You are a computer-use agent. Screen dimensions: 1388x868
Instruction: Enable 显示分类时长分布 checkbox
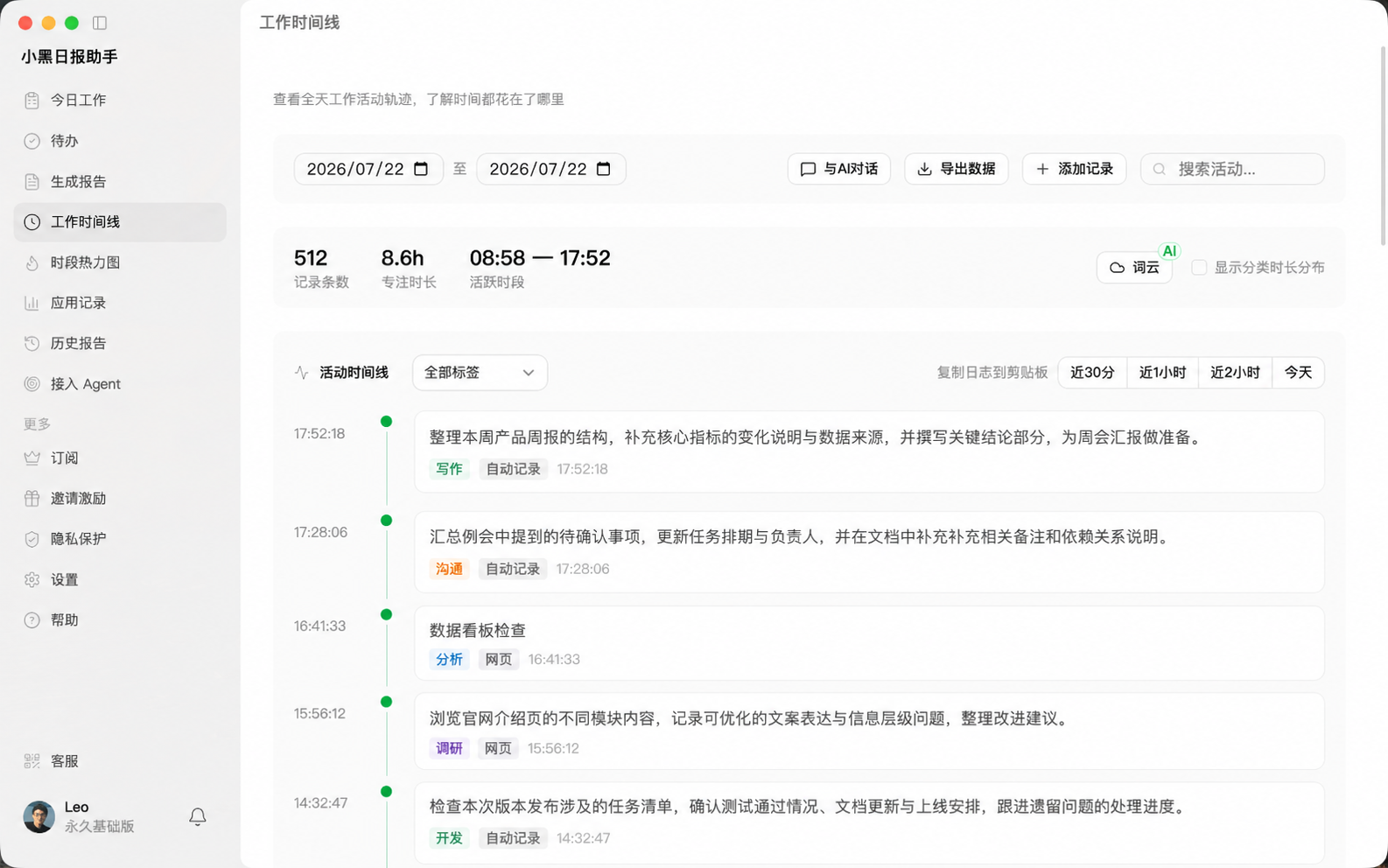[1199, 268]
